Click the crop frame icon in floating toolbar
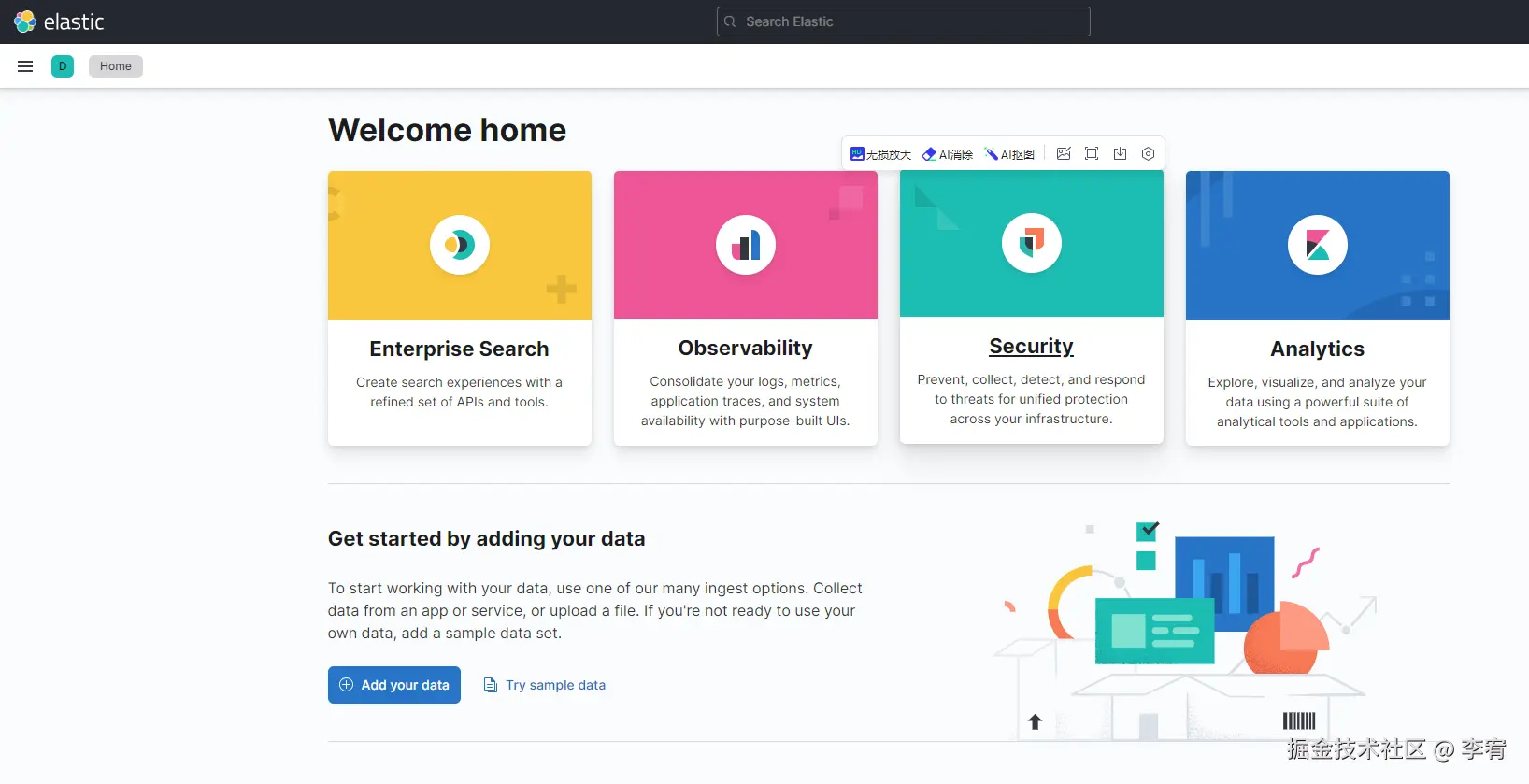This screenshot has height=784, width=1529. click(x=1092, y=153)
